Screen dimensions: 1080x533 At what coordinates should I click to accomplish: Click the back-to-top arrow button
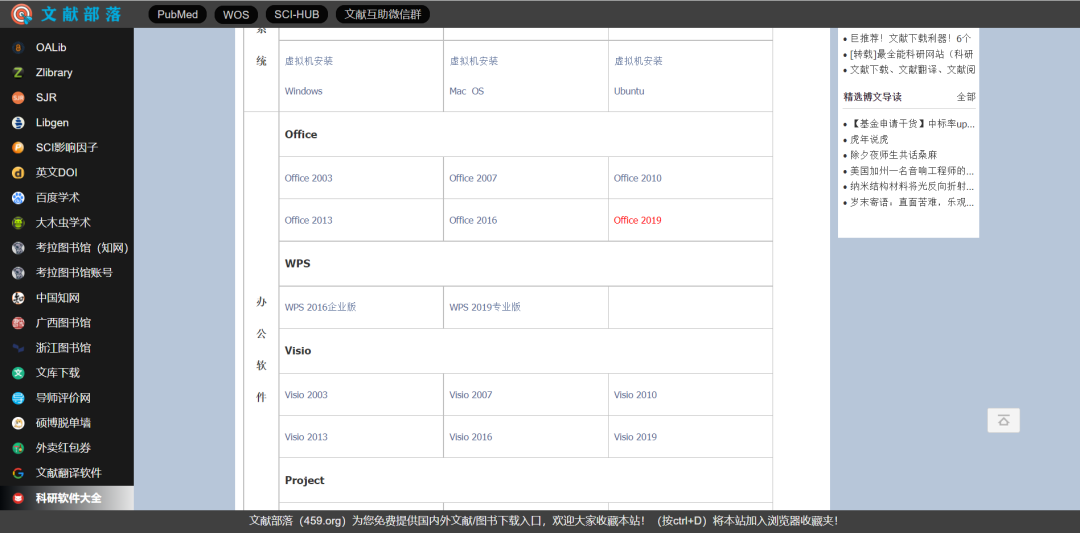click(x=1004, y=420)
